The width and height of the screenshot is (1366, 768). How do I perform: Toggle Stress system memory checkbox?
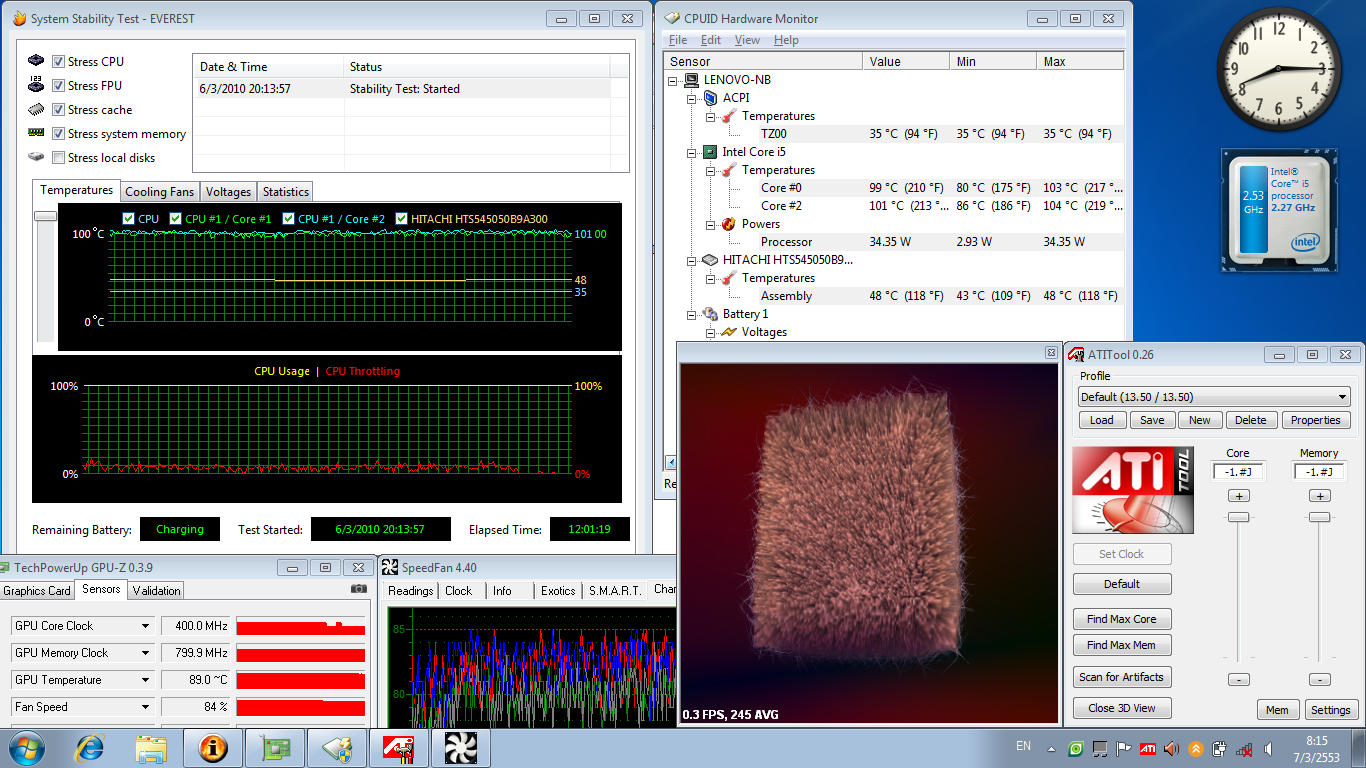[58, 134]
